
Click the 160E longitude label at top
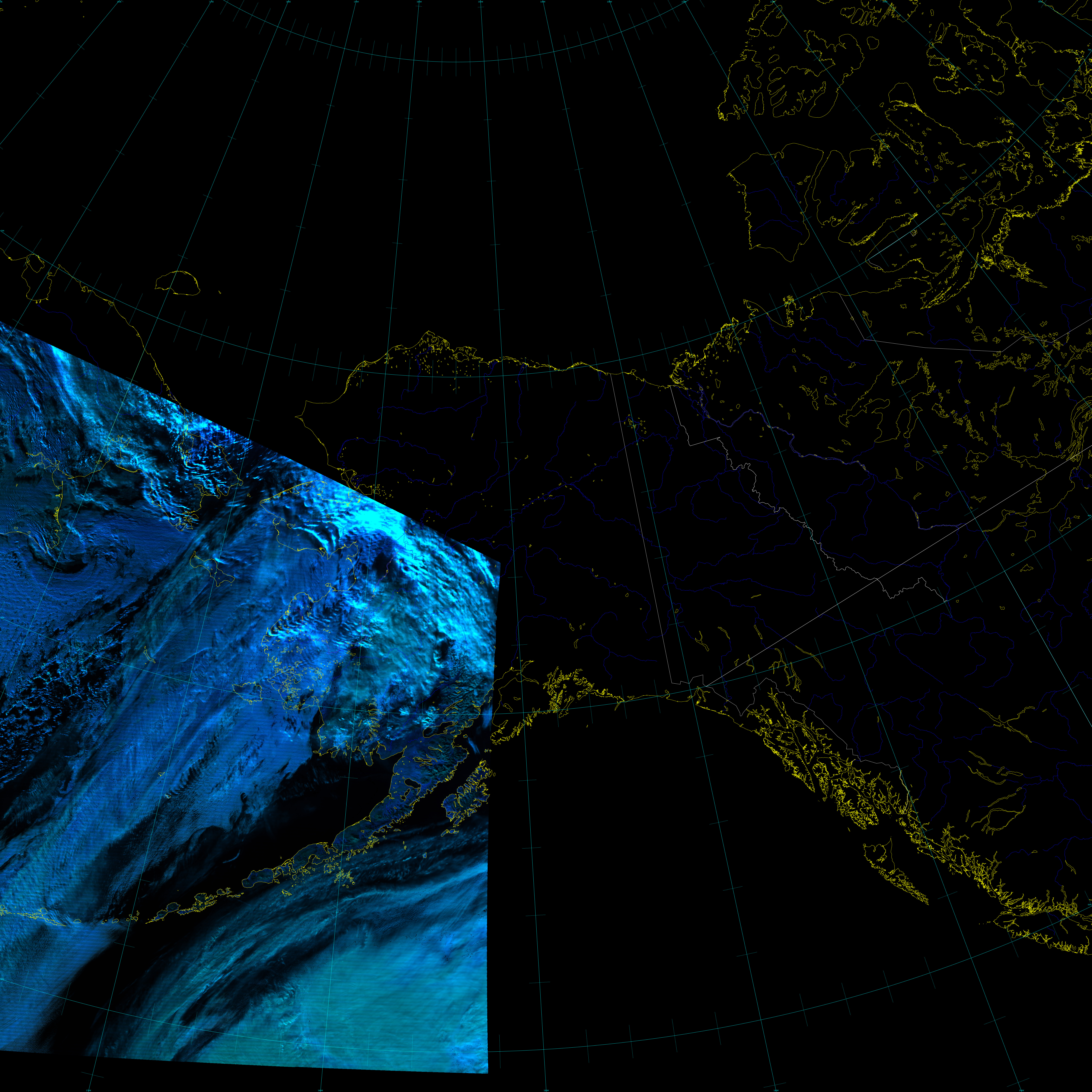(119, 2)
